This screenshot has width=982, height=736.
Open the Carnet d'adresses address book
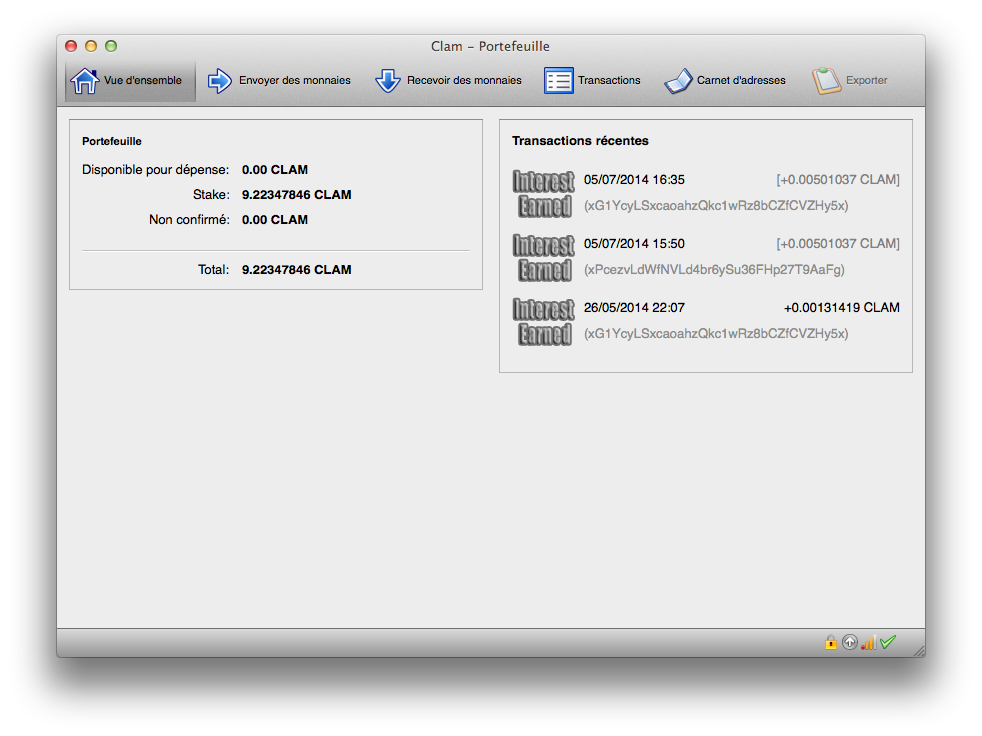click(725, 81)
